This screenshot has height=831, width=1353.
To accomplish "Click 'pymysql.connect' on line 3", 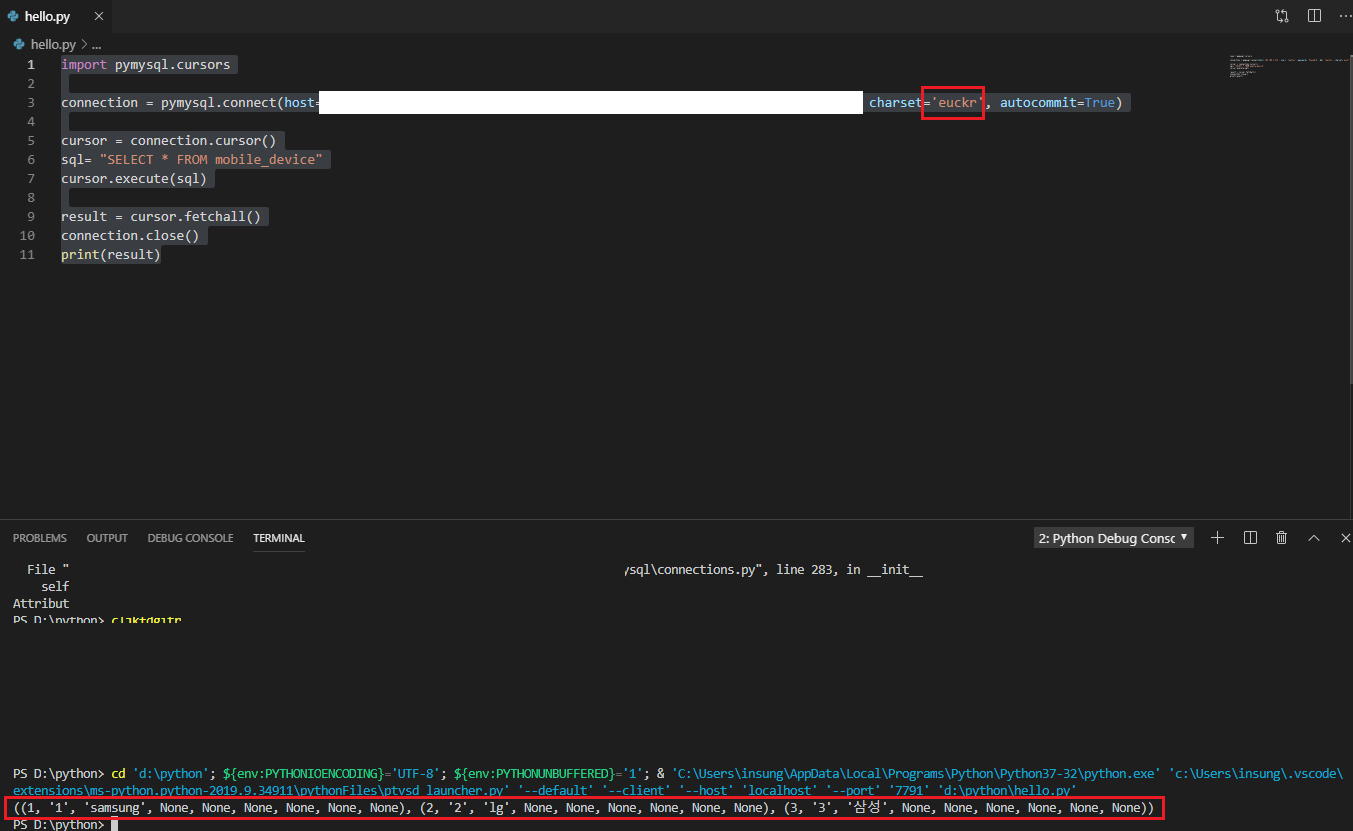I will click(x=219, y=103).
